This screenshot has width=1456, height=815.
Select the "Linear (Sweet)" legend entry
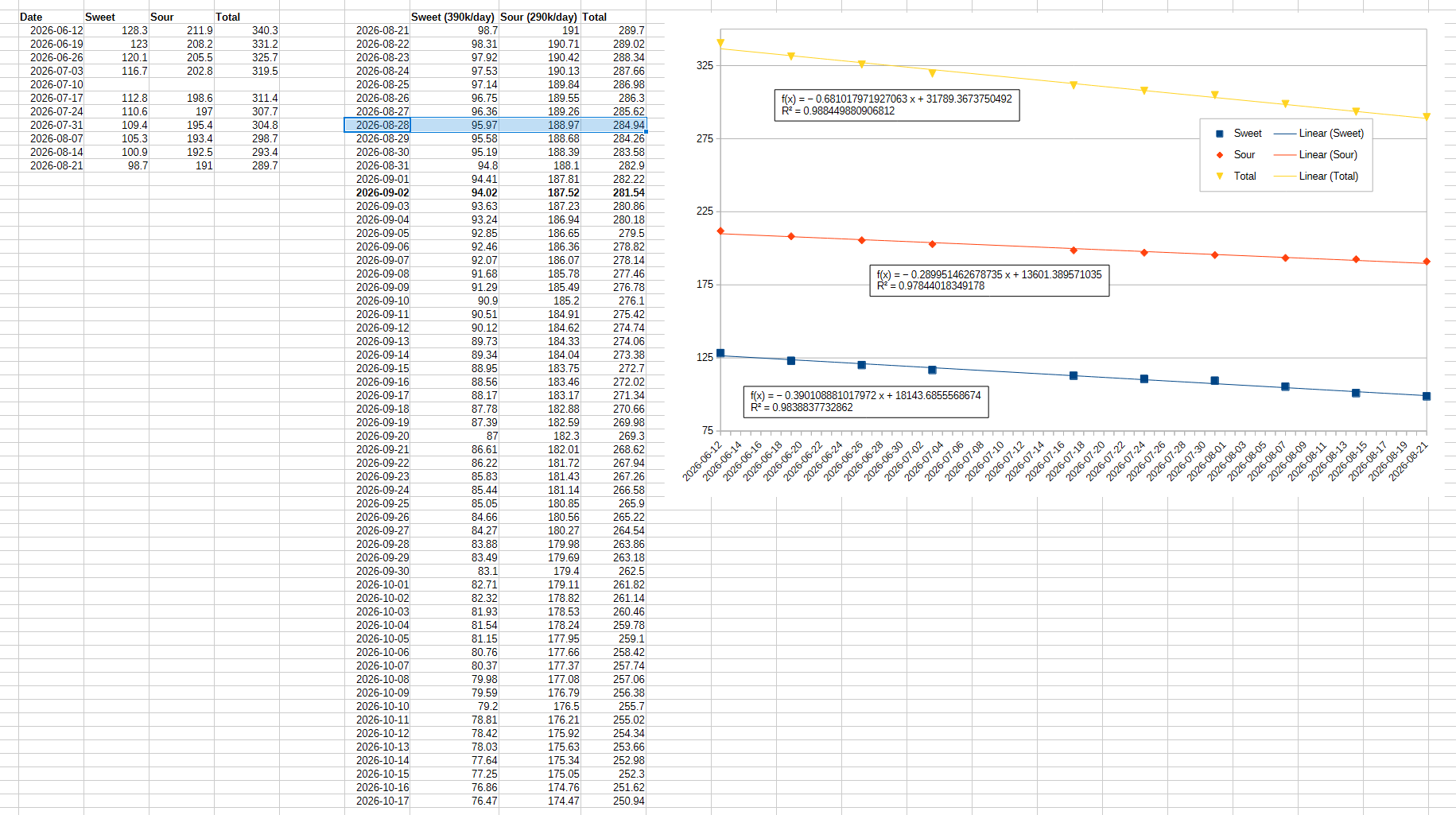click(1318, 134)
